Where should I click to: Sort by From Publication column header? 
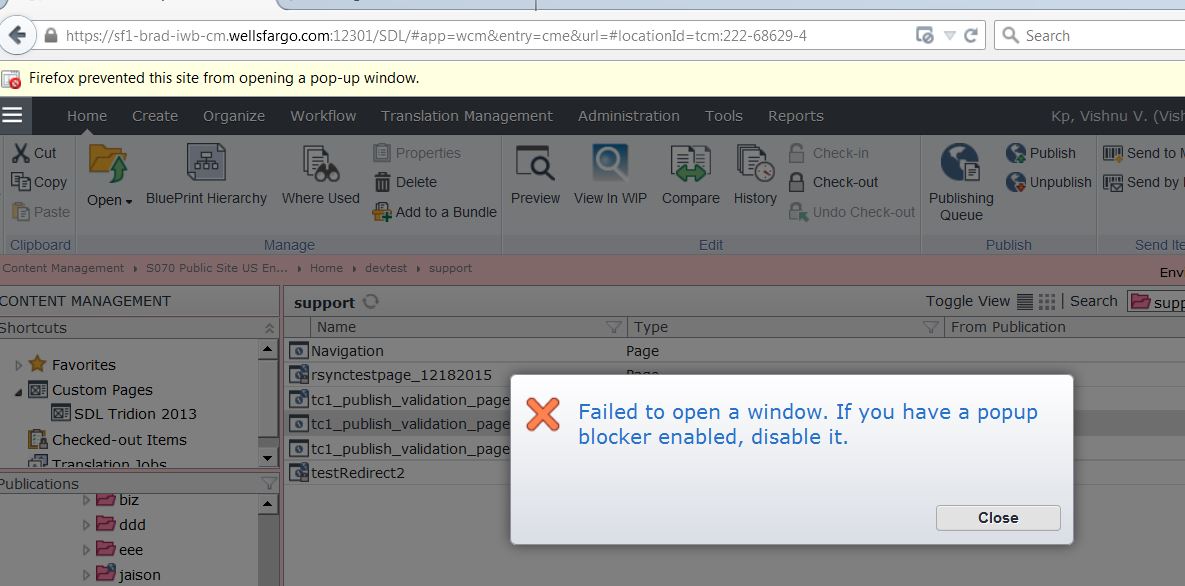coord(1008,327)
